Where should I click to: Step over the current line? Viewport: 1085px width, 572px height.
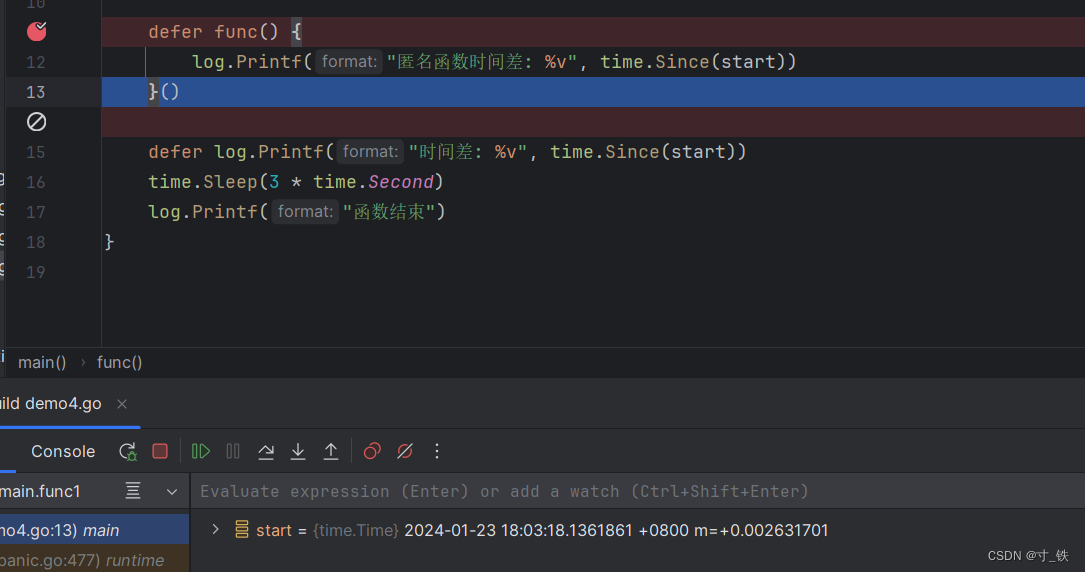pyautogui.click(x=266, y=452)
